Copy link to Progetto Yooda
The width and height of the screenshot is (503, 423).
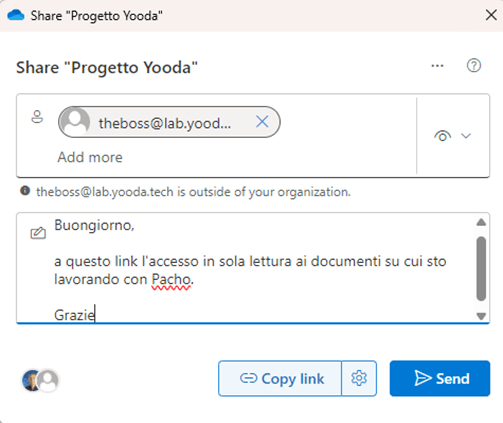(x=280, y=378)
